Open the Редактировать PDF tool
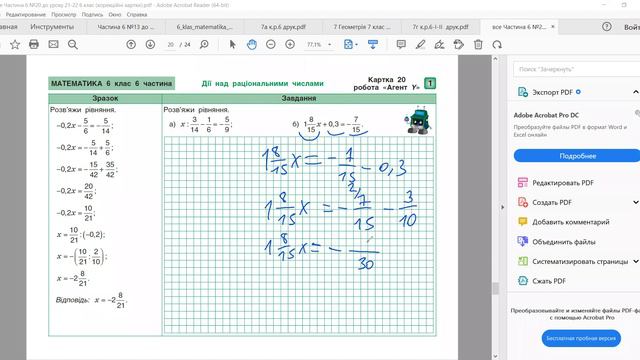 [563, 183]
